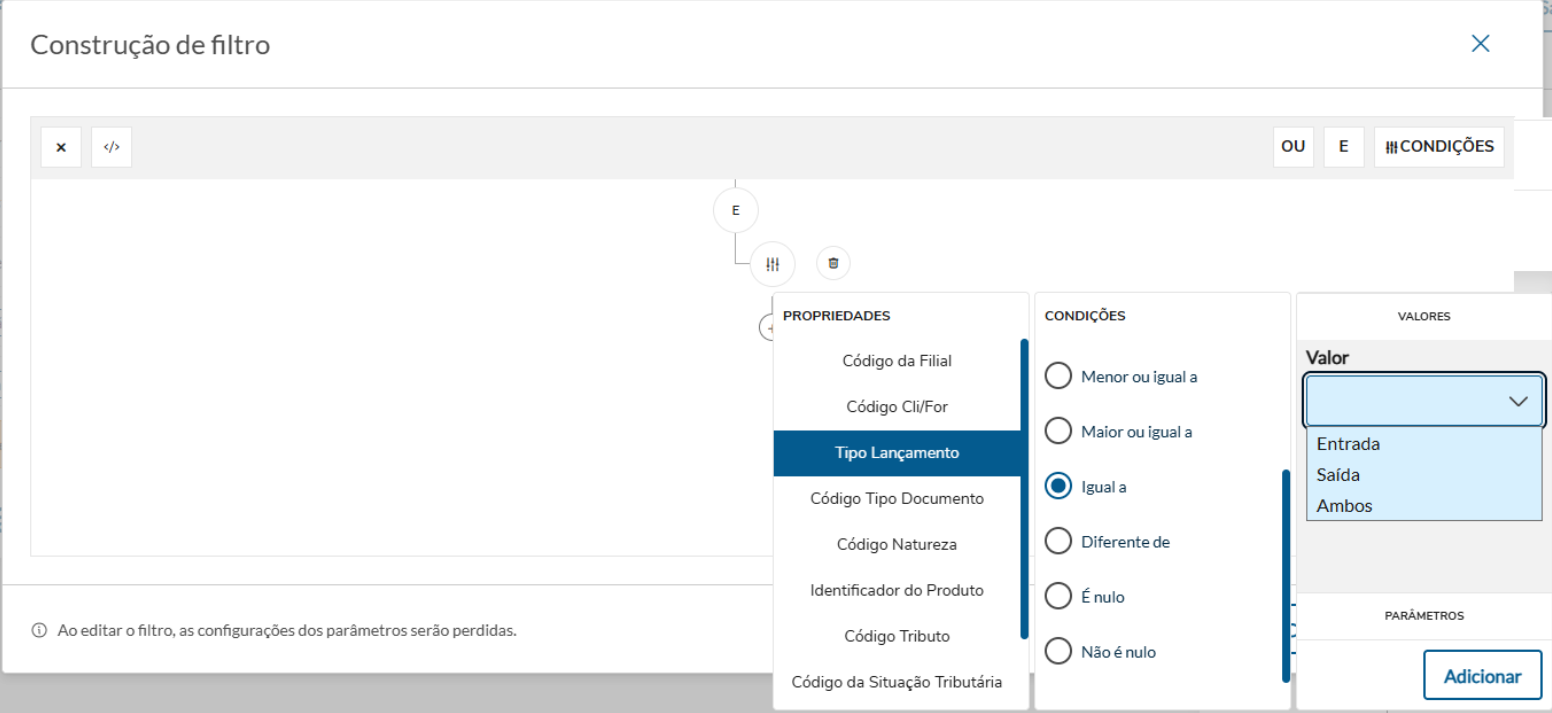
Task: Click the condition sliders node icon
Action: click(772, 264)
